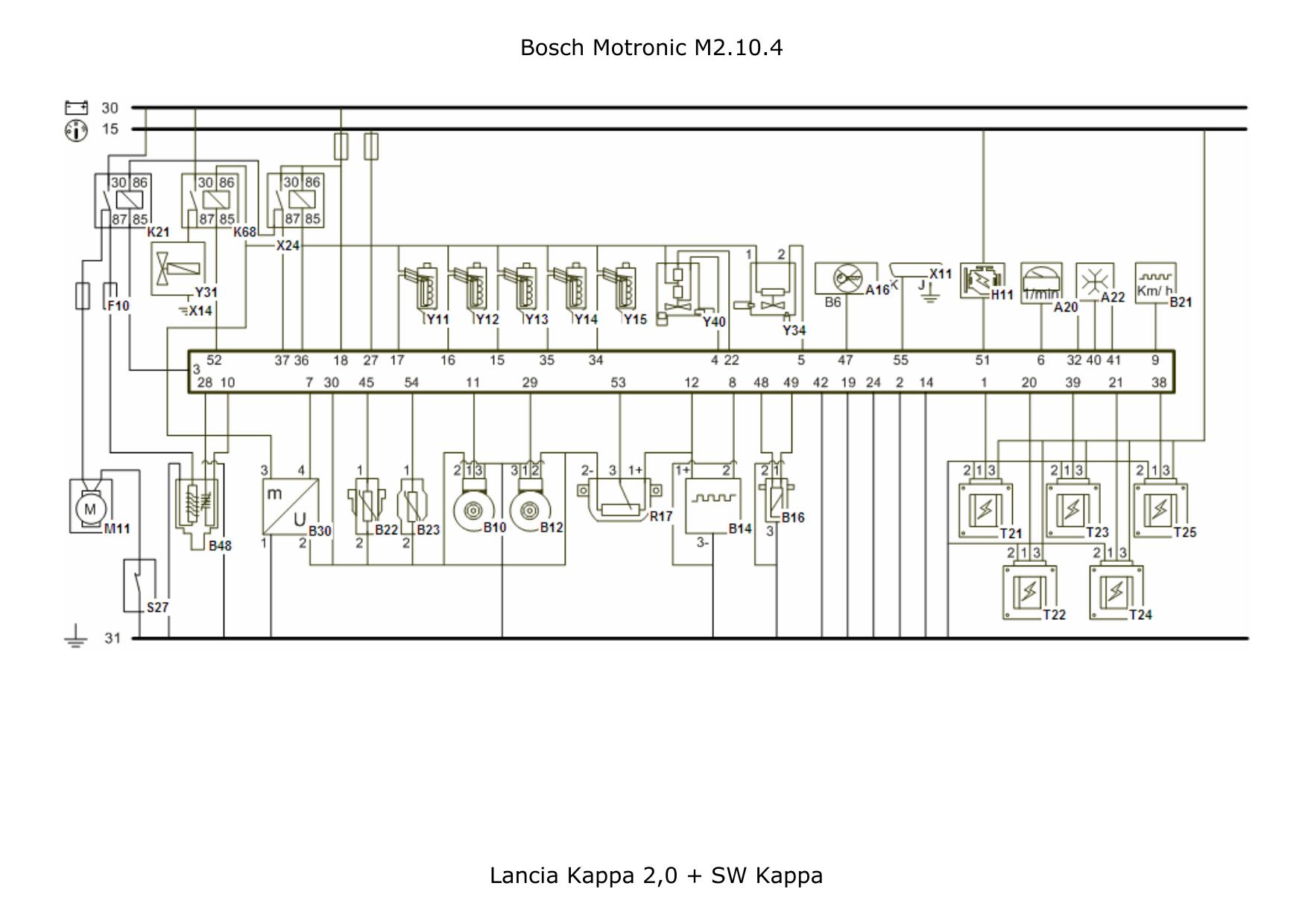Select the Y13 injector symbol
1308x924 pixels.
[522, 291]
